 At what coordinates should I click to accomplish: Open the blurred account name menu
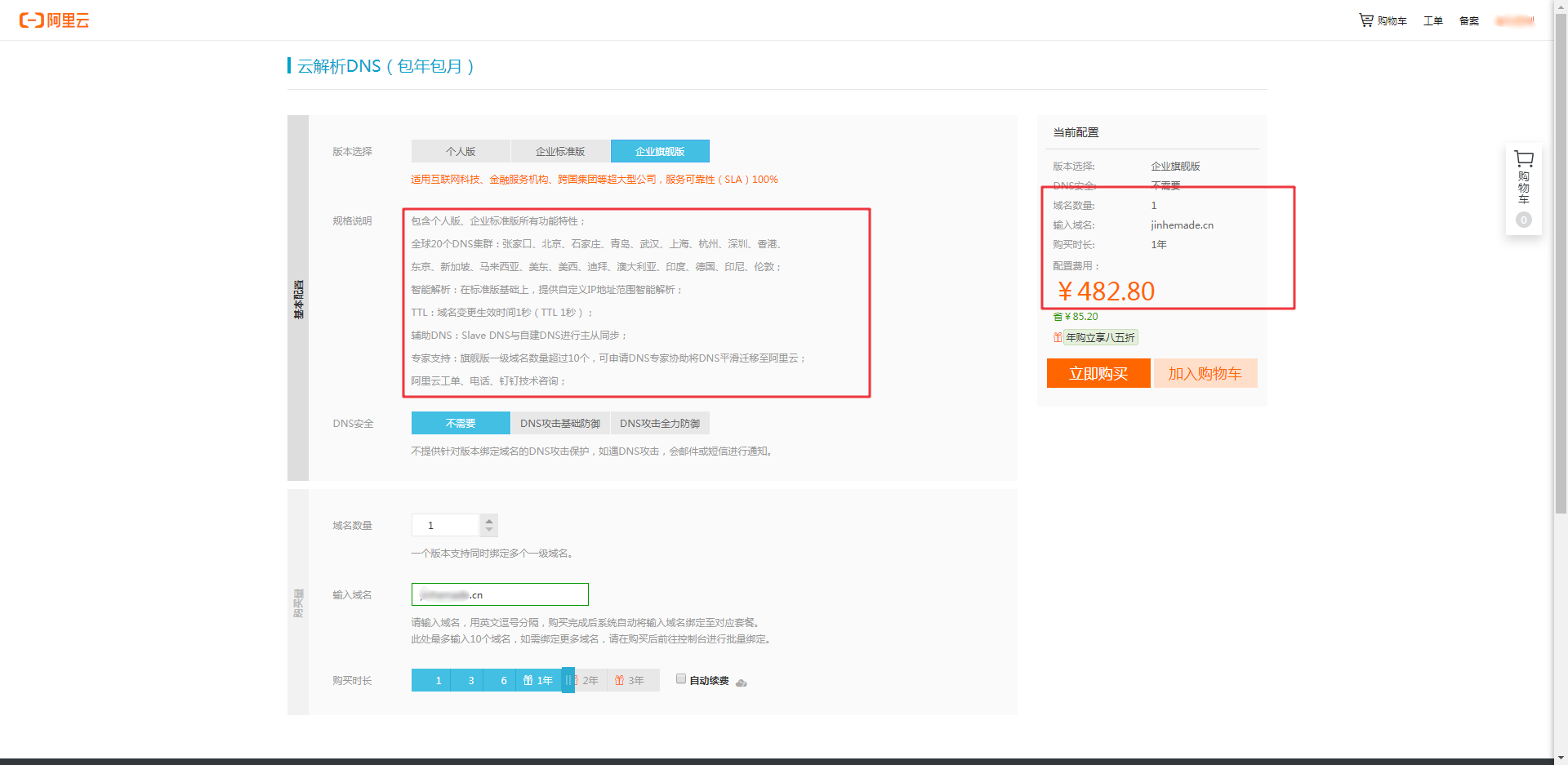tap(1515, 20)
